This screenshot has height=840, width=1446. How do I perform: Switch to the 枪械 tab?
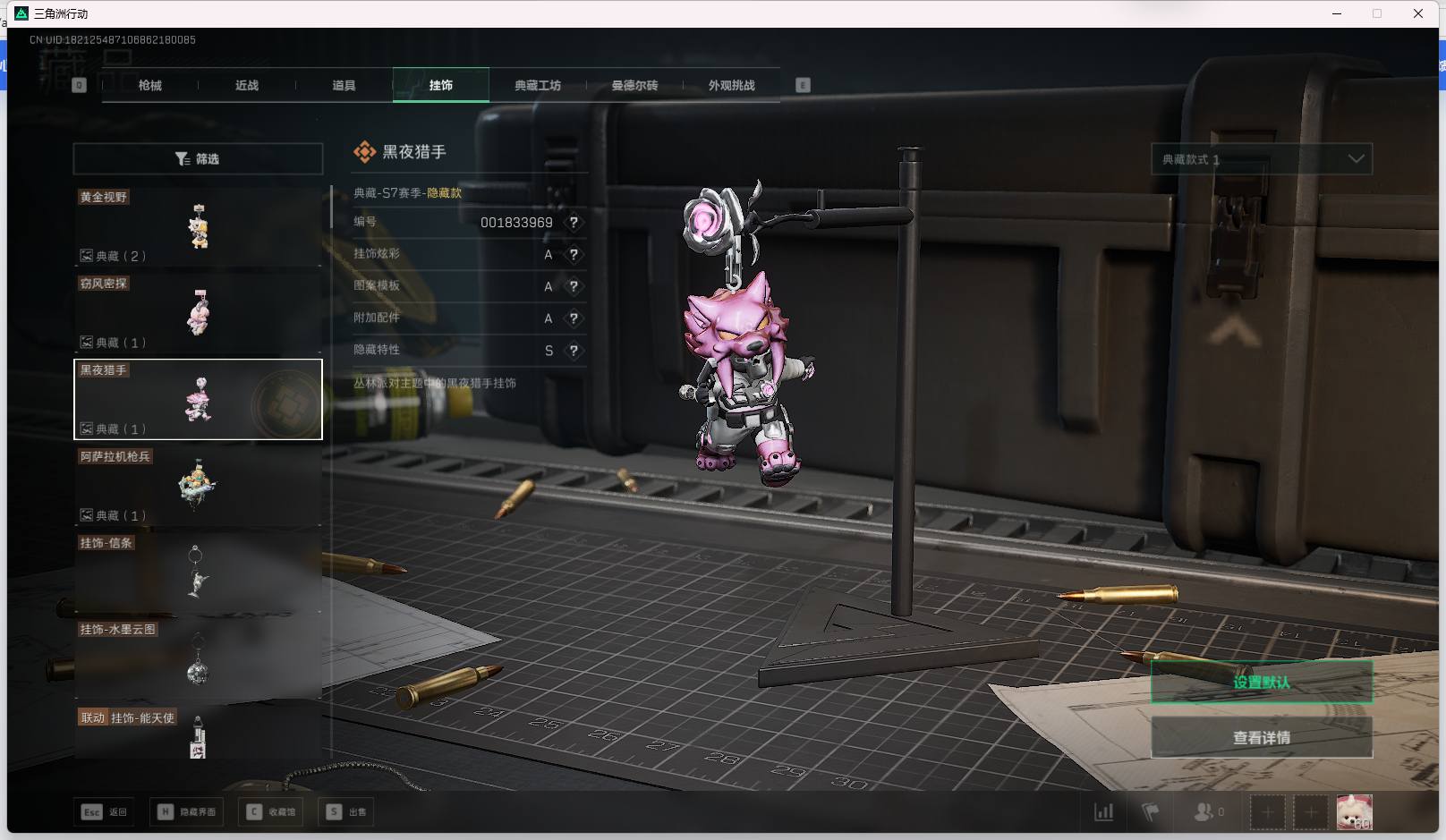click(x=150, y=85)
